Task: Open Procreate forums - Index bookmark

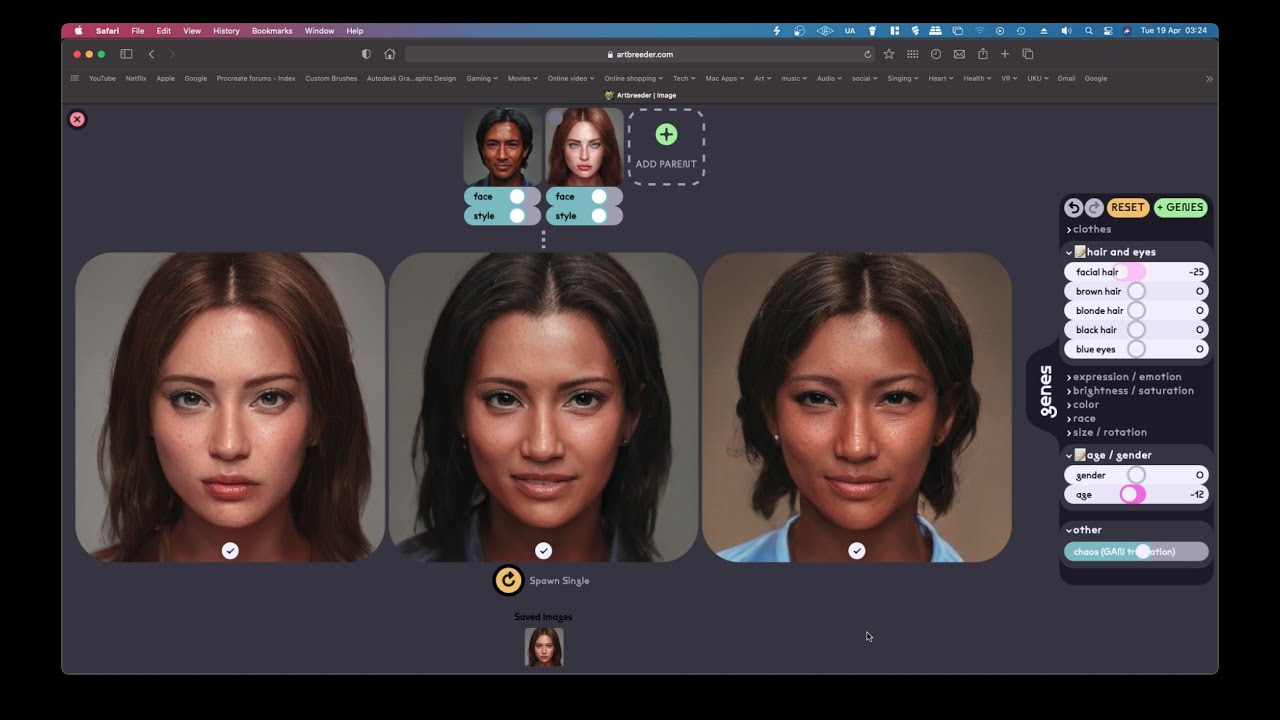Action: coord(256,78)
